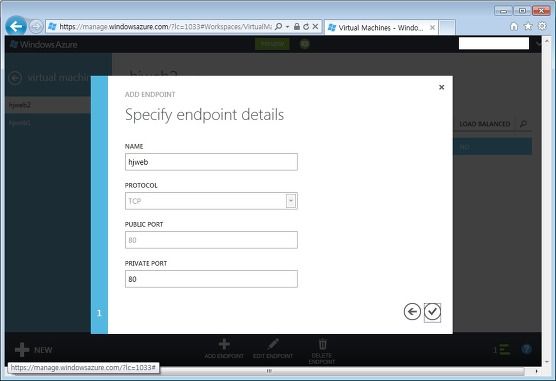This screenshot has width=556, height=381.
Task: Select hjweb2 in the virtual machines sidebar
Action: click(48, 105)
